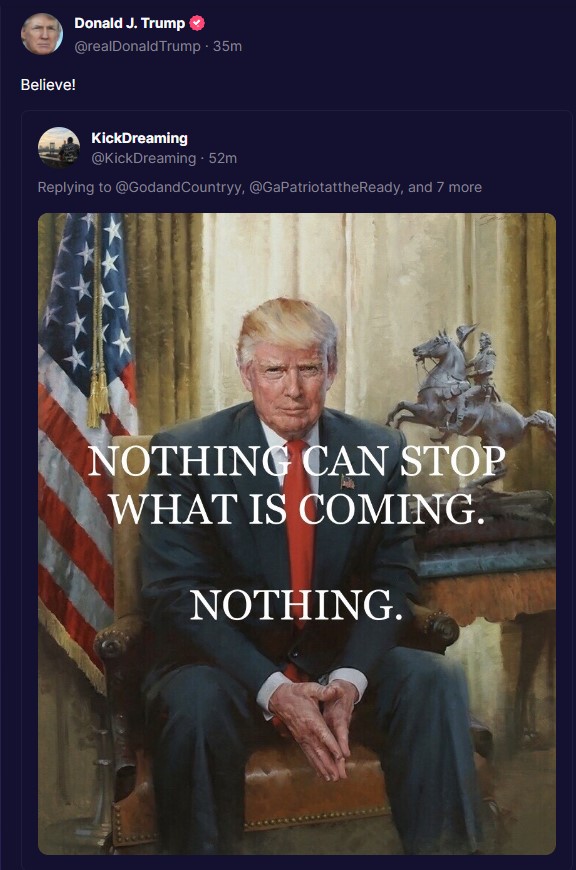The height and width of the screenshot is (870, 576).
Task: Click the Donald J. Trump display name
Action: 130,23
